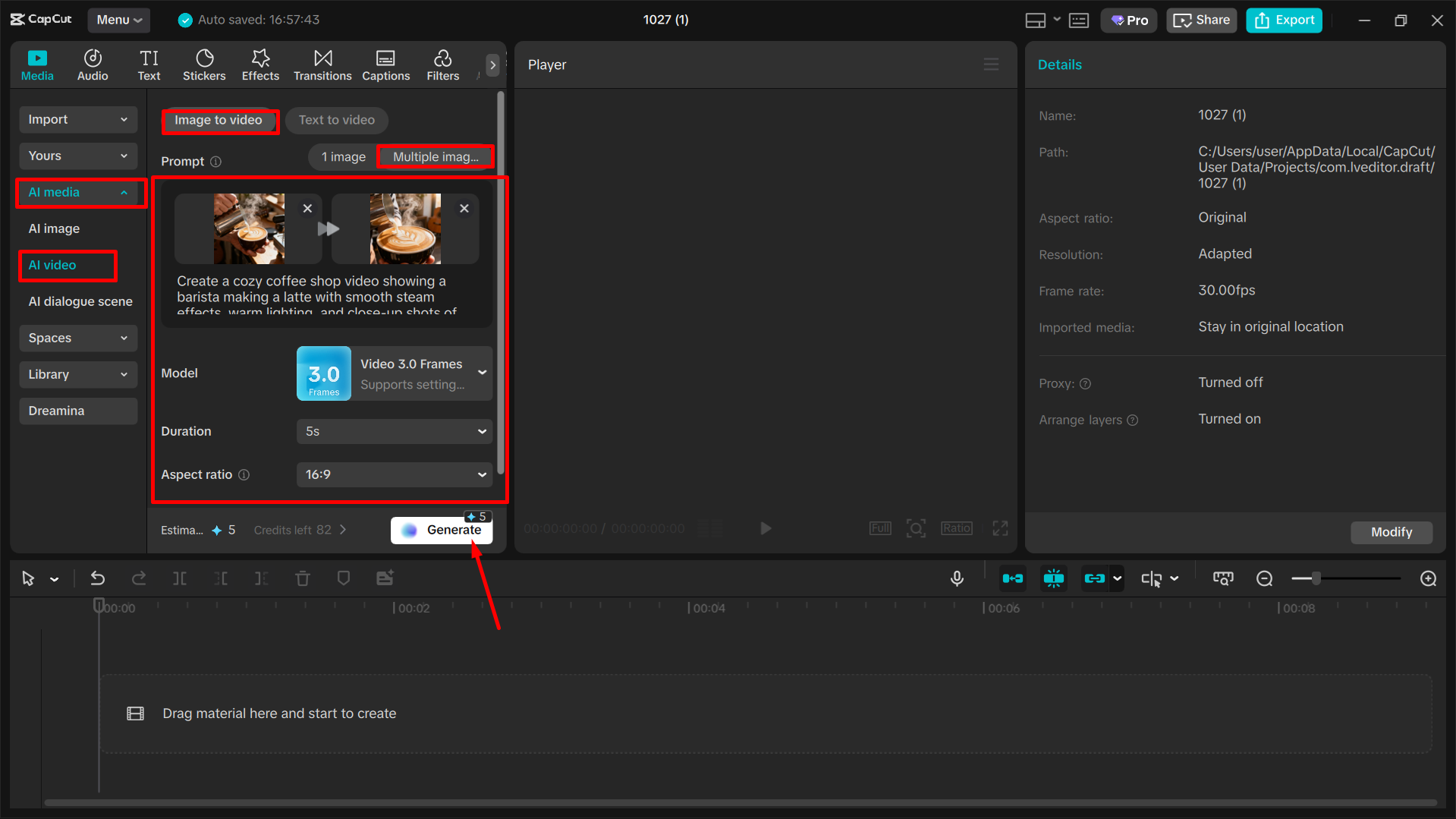Toggle the link clips setting
1456x819 pixels.
point(1096,578)
